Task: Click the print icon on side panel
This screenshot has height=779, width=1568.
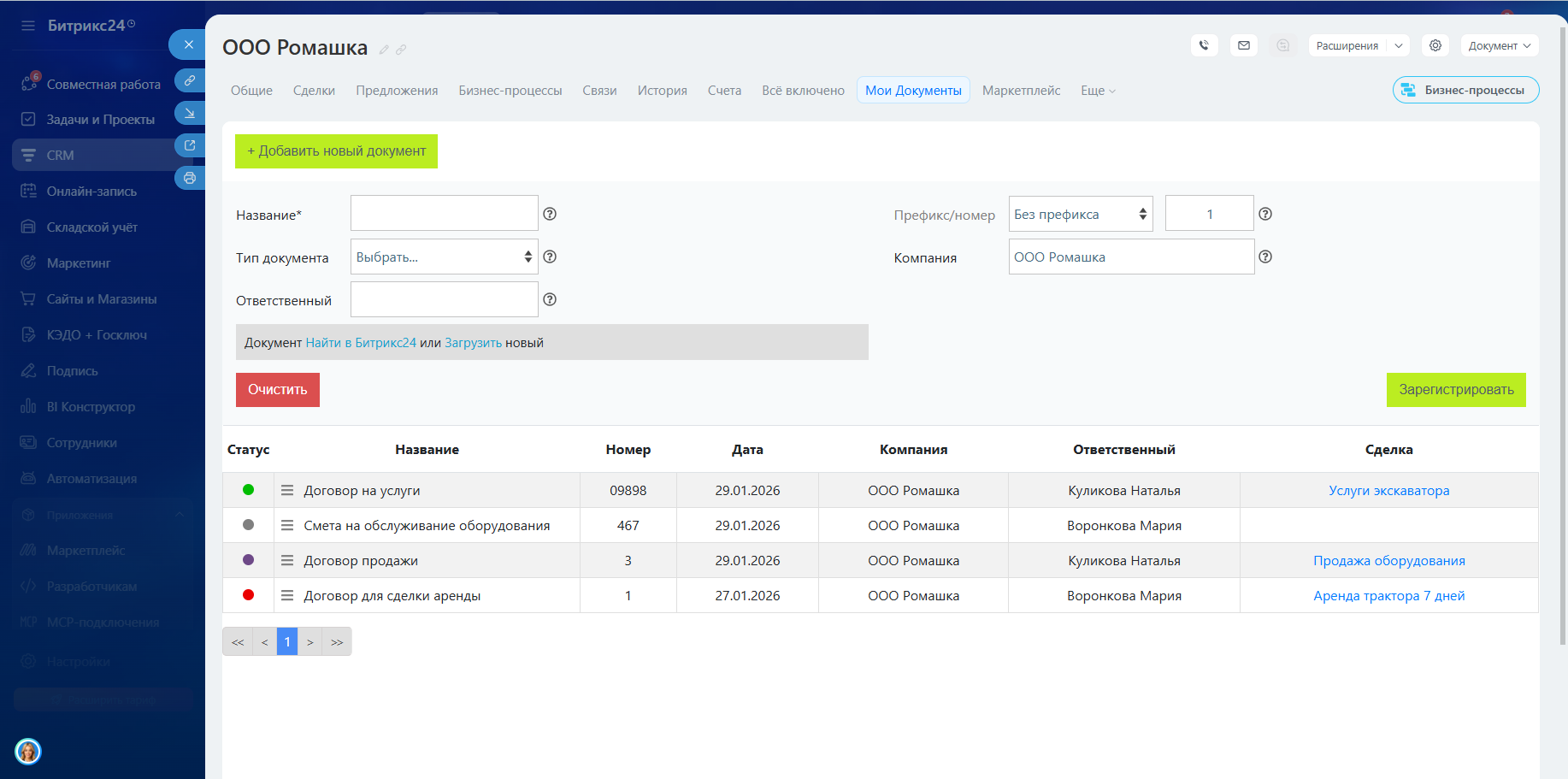Action: (x=190, y=178)
